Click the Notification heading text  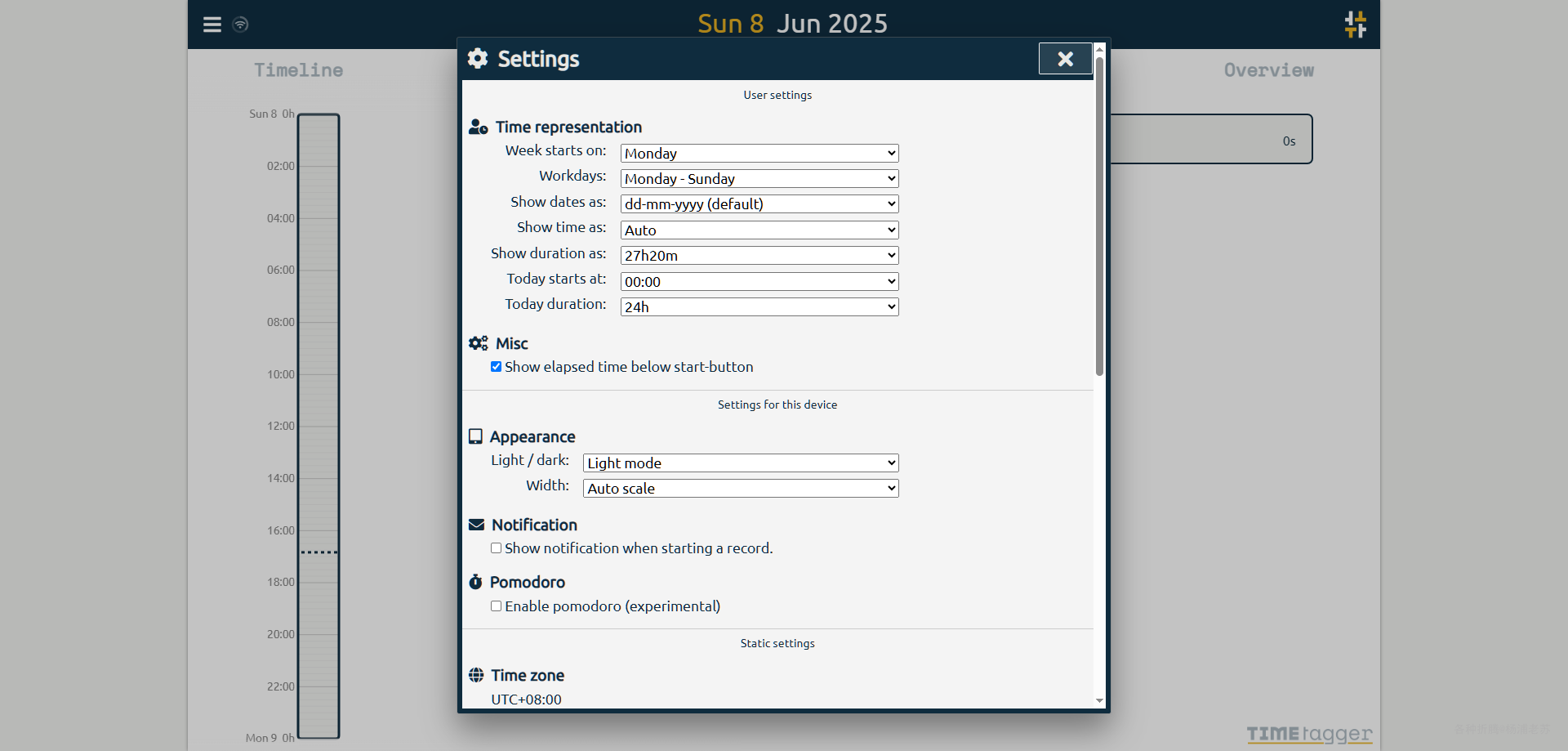click(x=535, y=525)
